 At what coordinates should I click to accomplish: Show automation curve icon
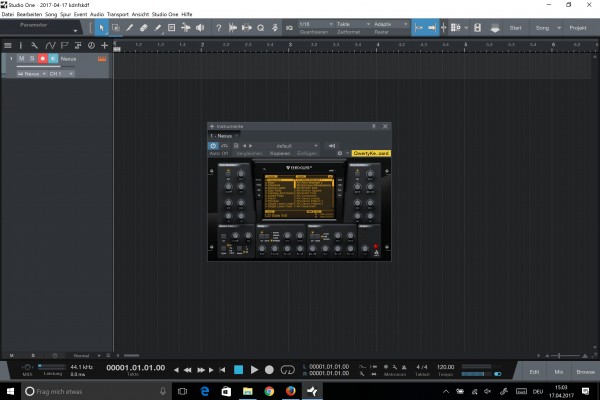coord(50,46)
